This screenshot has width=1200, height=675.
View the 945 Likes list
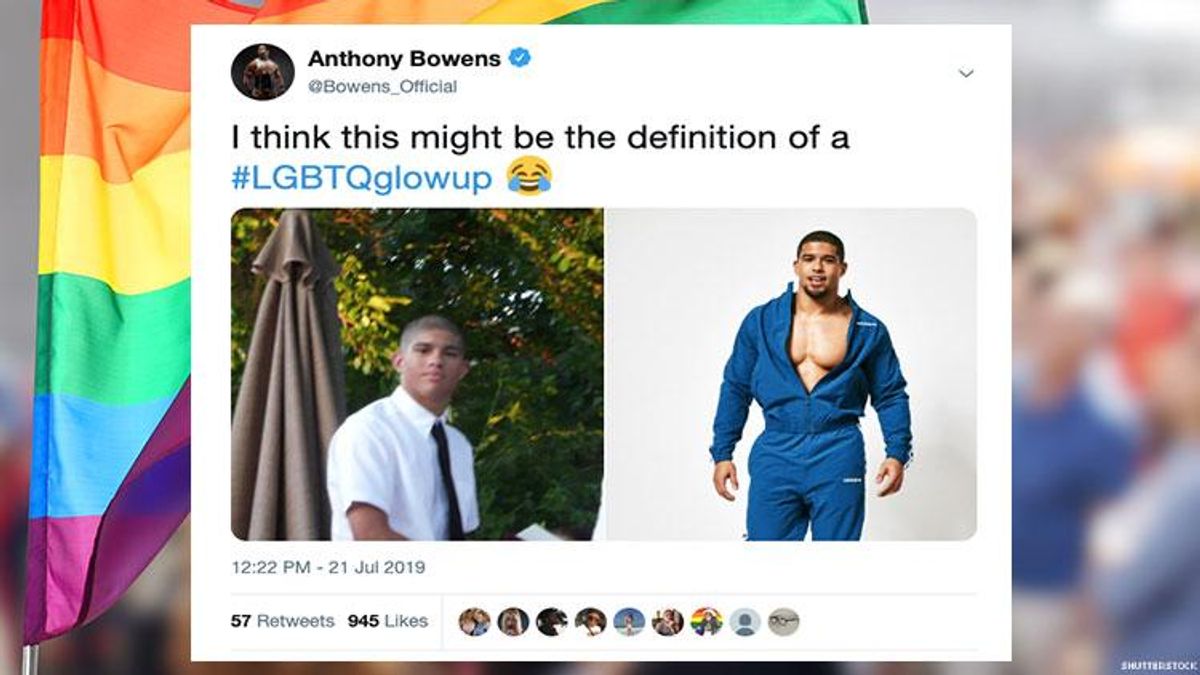click(388, 621)
